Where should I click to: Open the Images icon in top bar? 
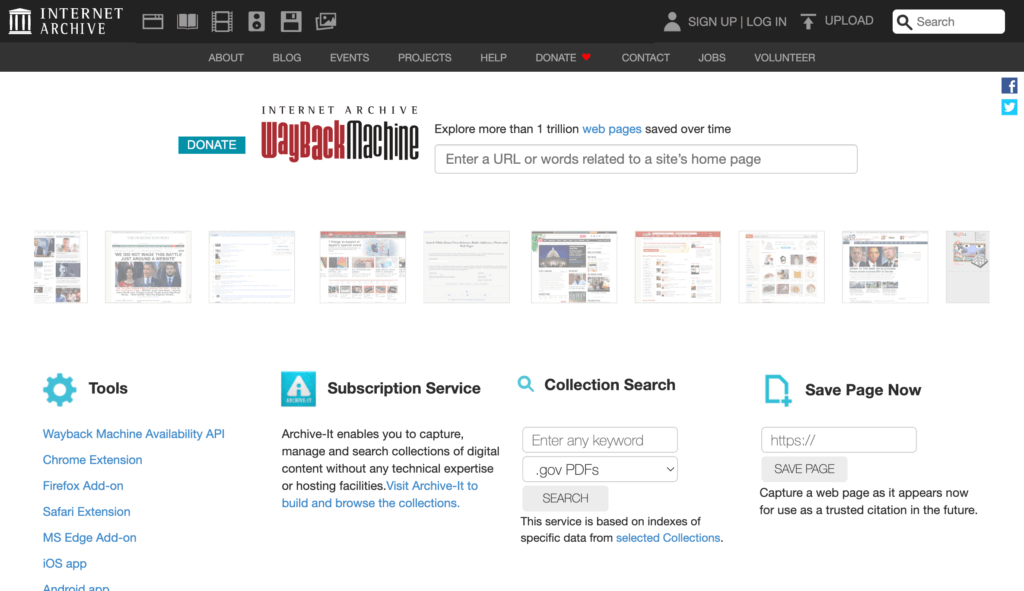click(325, 21)
